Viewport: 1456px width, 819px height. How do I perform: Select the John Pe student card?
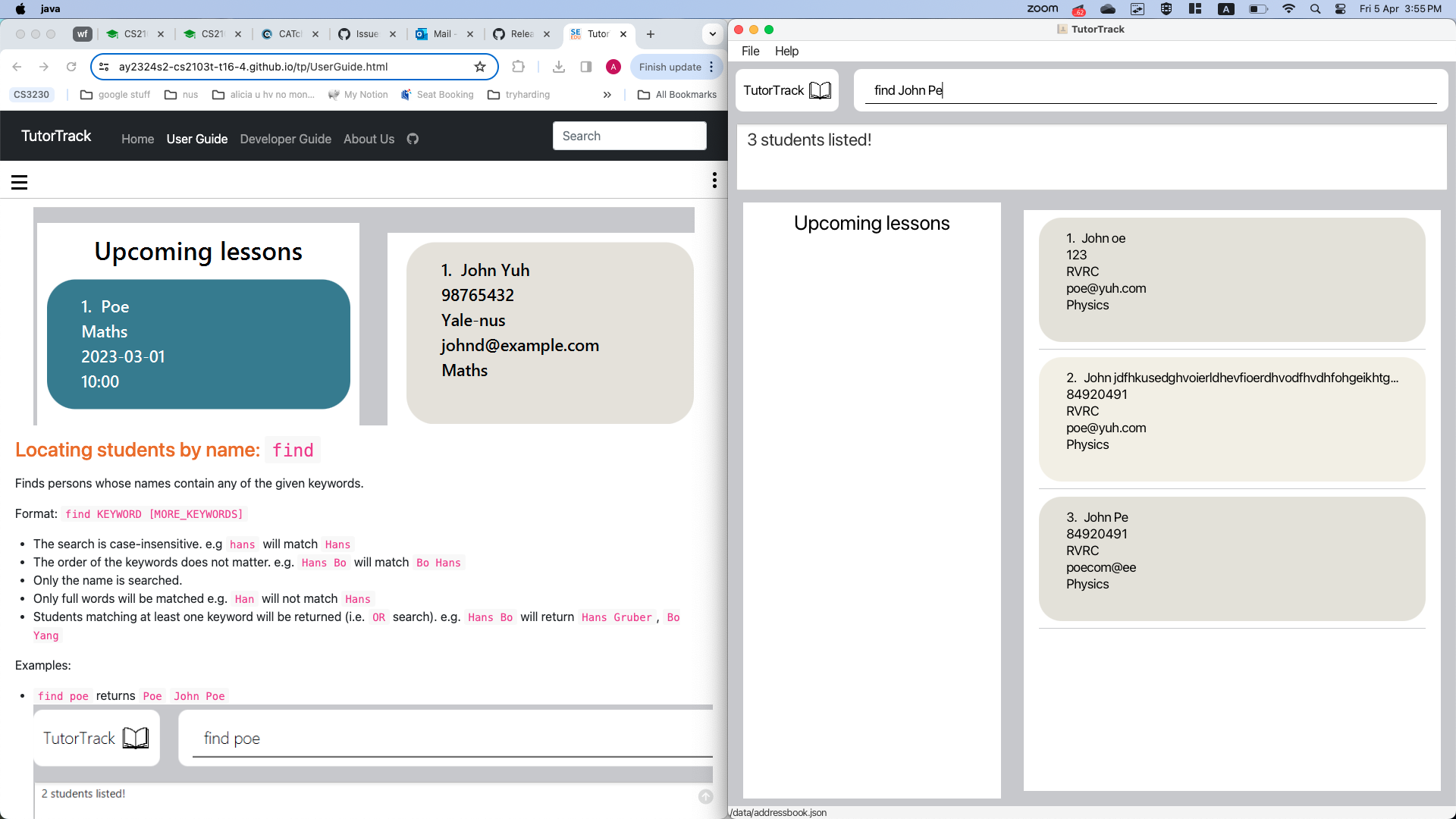point(1232,558)
